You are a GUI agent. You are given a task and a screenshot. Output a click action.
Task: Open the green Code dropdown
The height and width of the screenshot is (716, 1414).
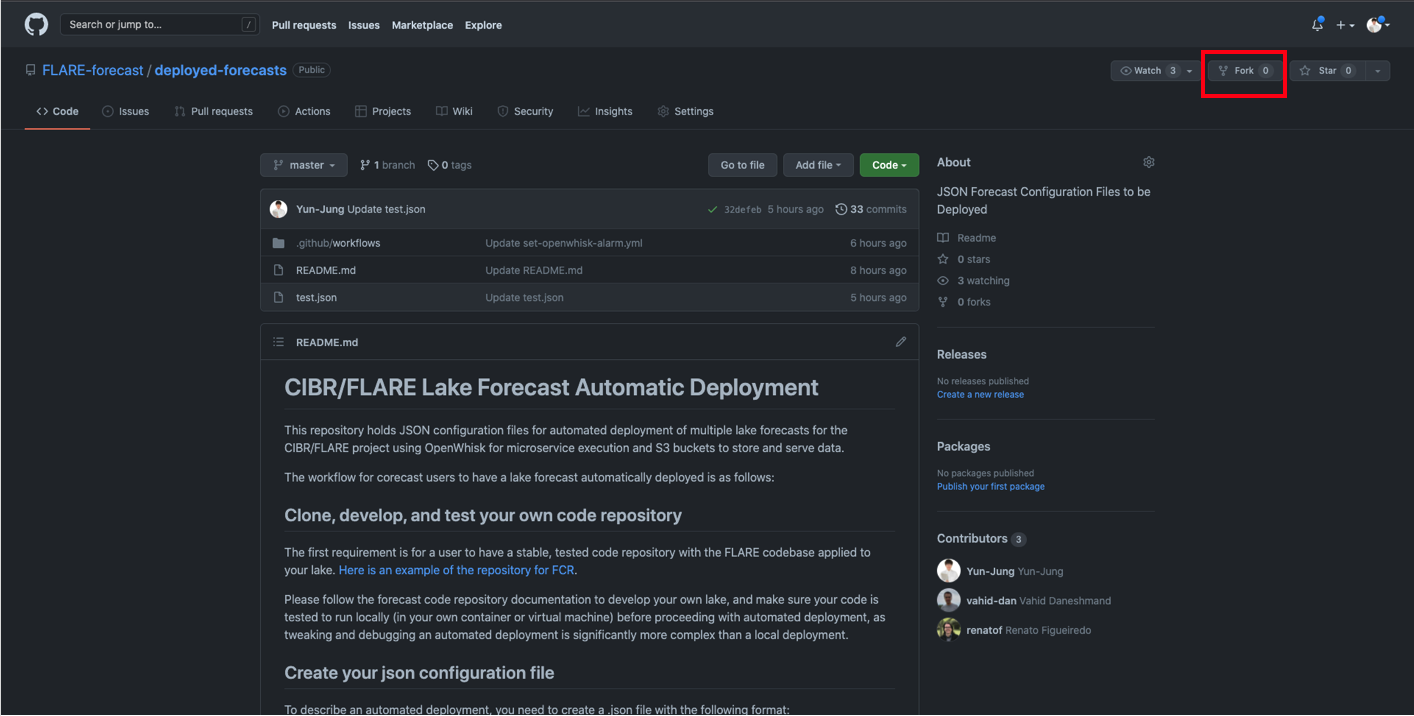point(889,165)
